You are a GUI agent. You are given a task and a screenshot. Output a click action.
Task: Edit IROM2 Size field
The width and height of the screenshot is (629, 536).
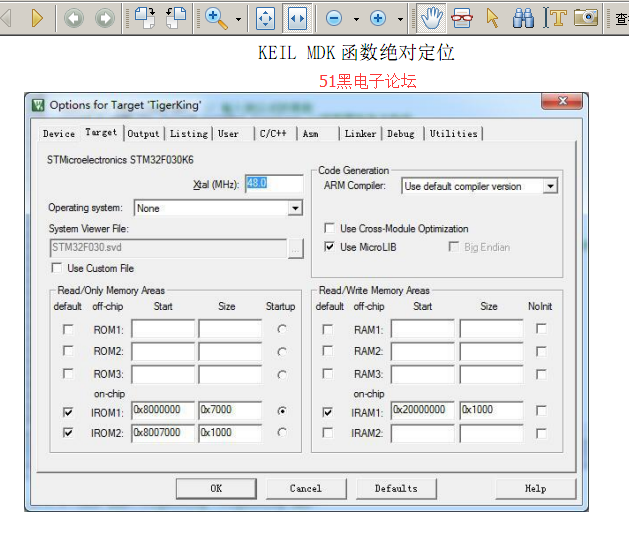coord(230,433)
